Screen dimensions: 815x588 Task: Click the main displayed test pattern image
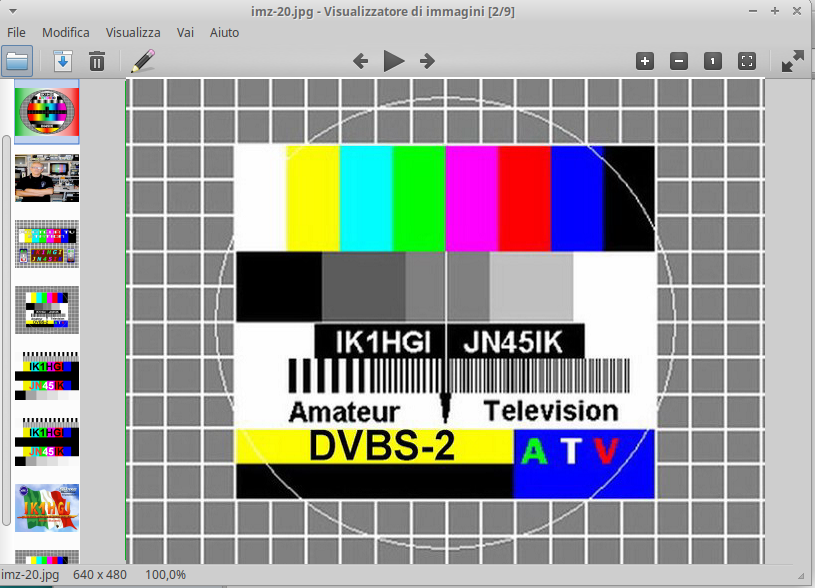coord(445,321)
